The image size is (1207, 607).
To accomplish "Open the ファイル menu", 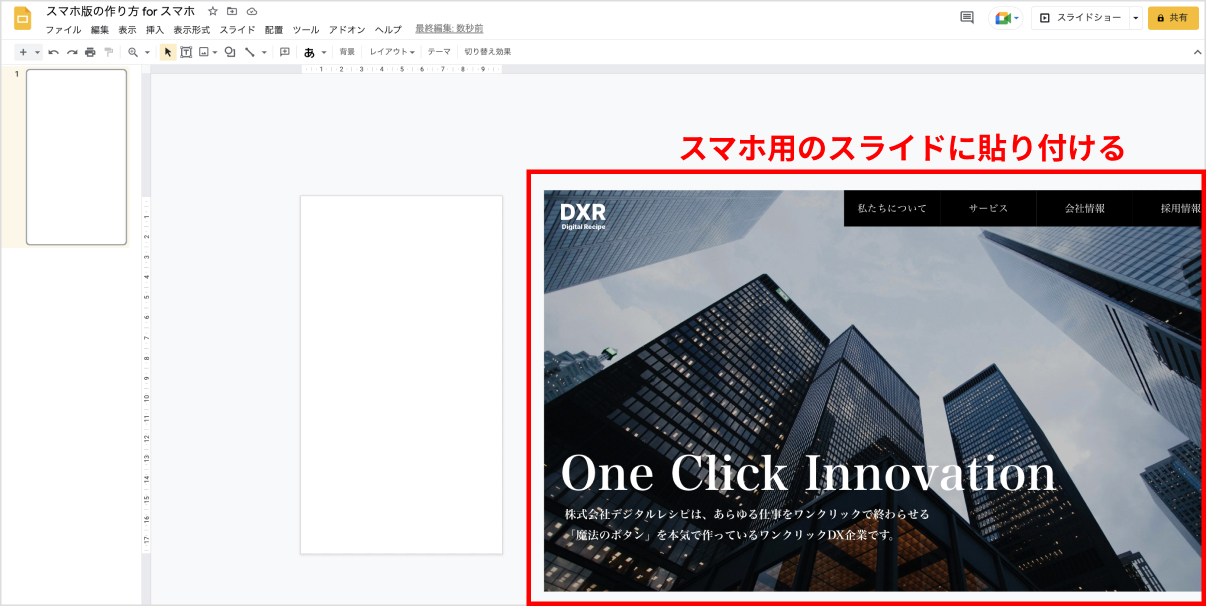I will 63,30.
